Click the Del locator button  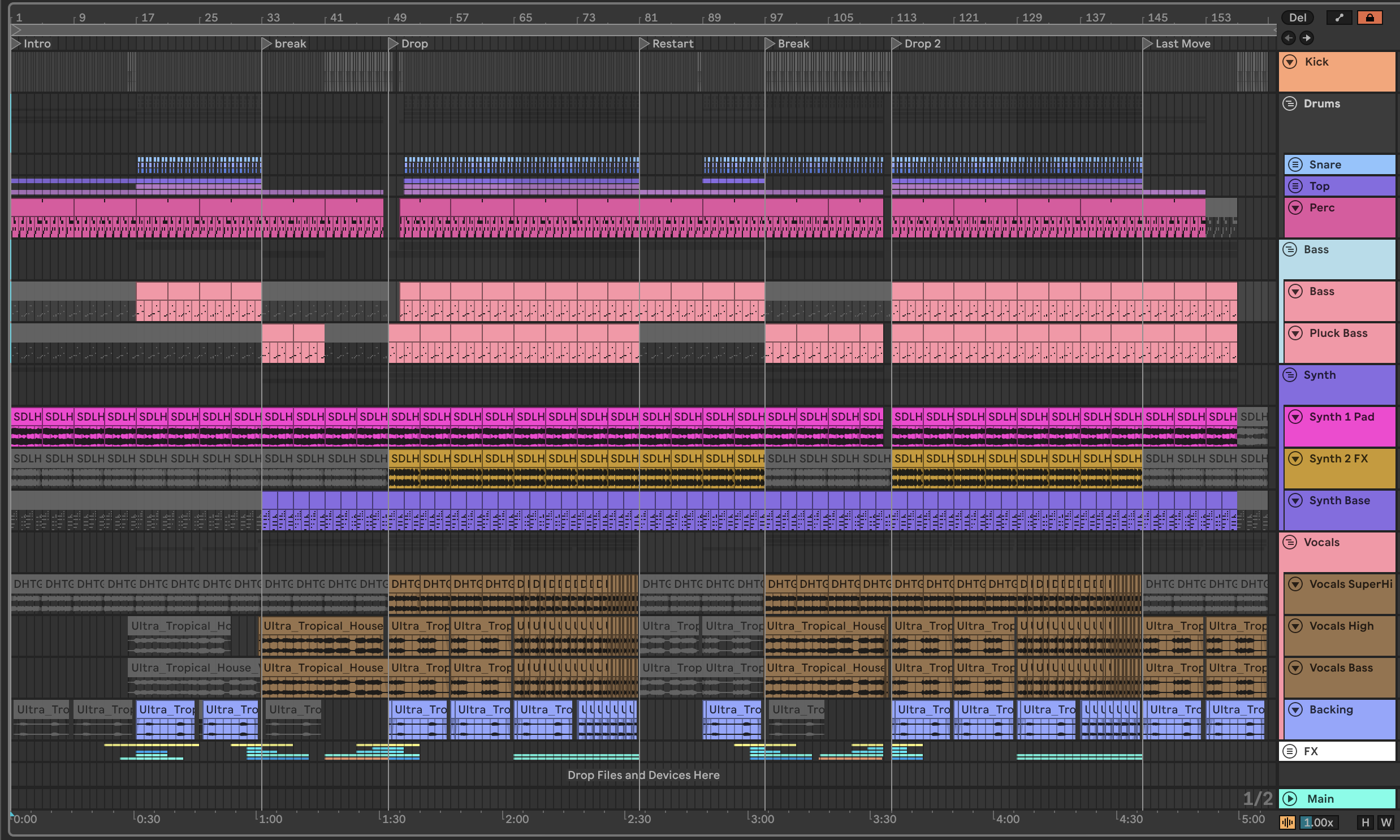(x=1298, y=18)
